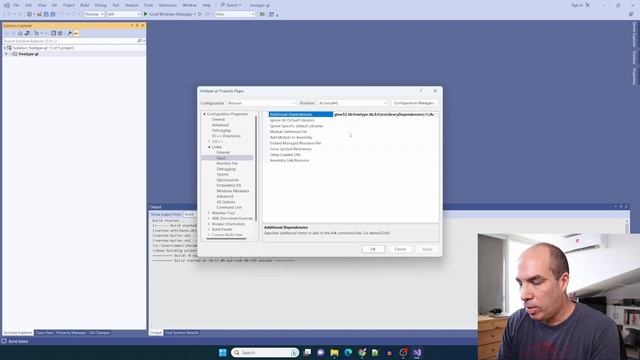Open the Configuration dropdown in Property Pages
Image resolution: width=640 pixels, height=360 pixels.
click(x=261, y=103)
